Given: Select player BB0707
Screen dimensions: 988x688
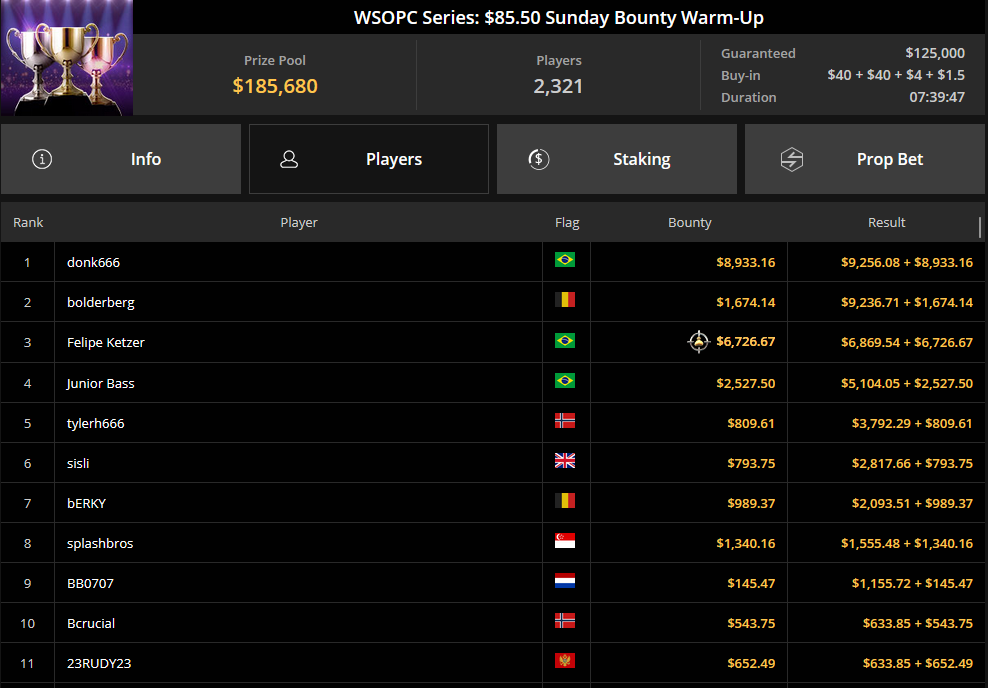Looking at the screenshot, I should [x=90, y=583].
